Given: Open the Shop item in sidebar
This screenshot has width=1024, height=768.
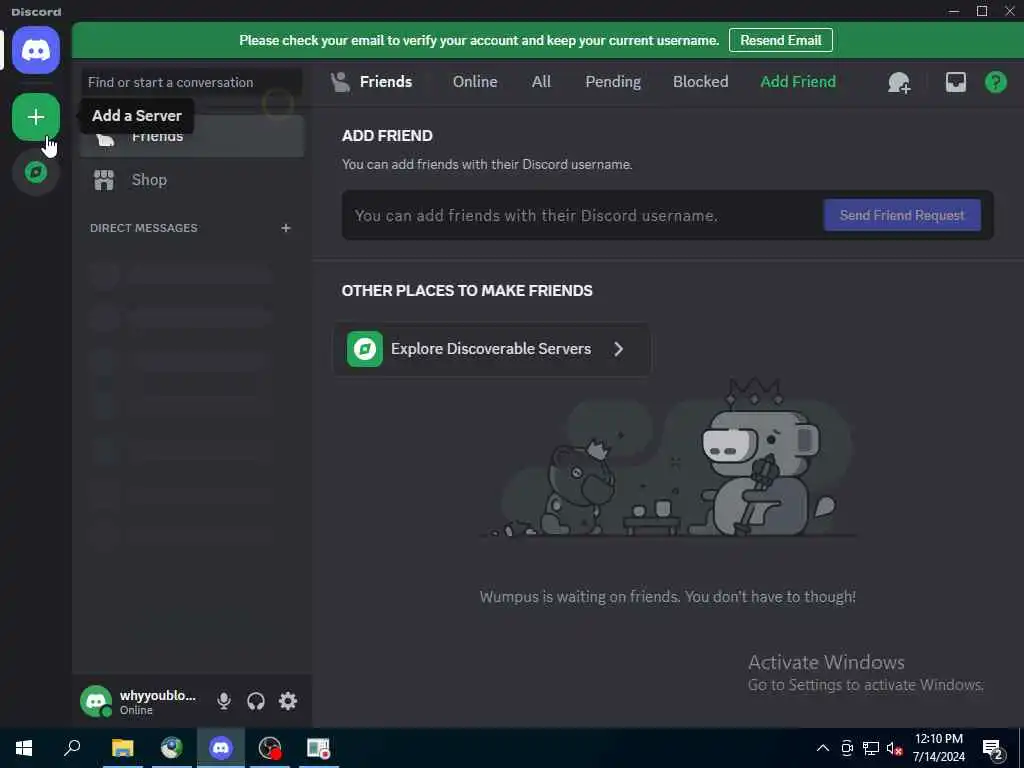Looking at the screenshot, I should 191,180.
